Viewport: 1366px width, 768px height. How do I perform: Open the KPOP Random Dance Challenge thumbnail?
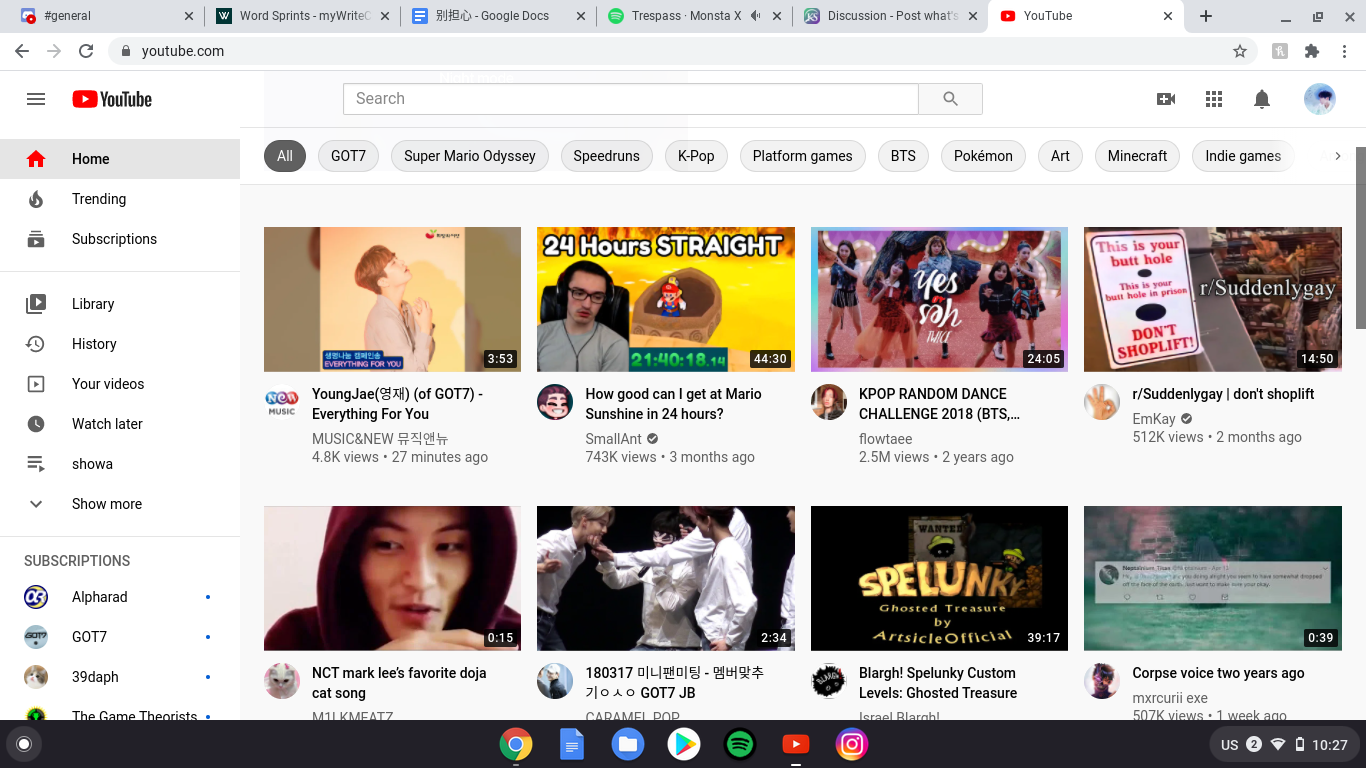point(939,299)
